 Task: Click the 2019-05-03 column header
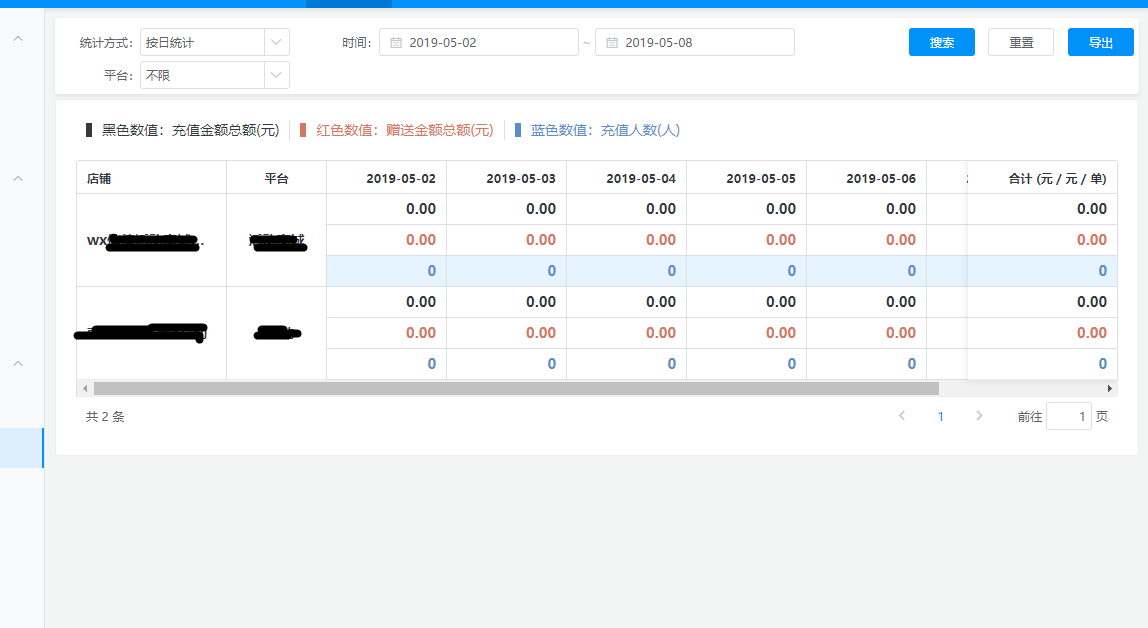507,179
